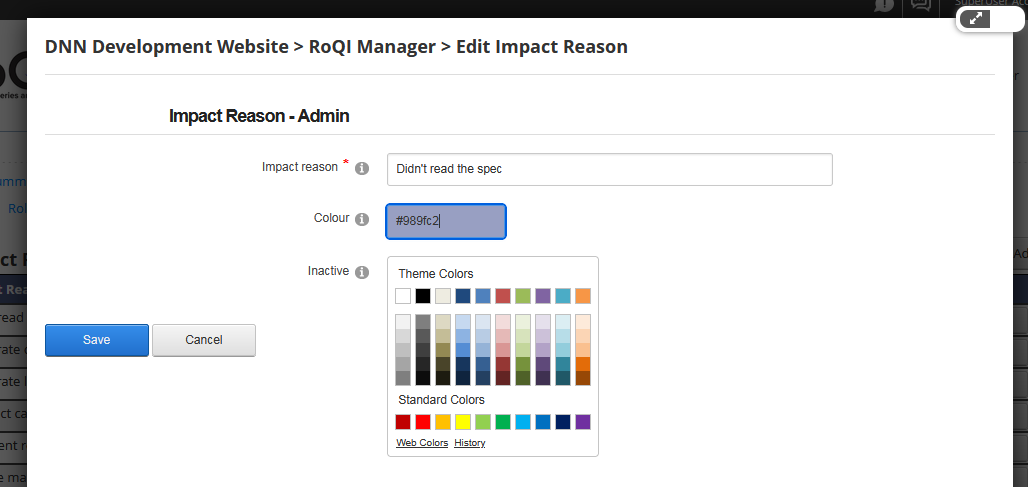Choose the brown shade ending the orange column

(583, 378)
